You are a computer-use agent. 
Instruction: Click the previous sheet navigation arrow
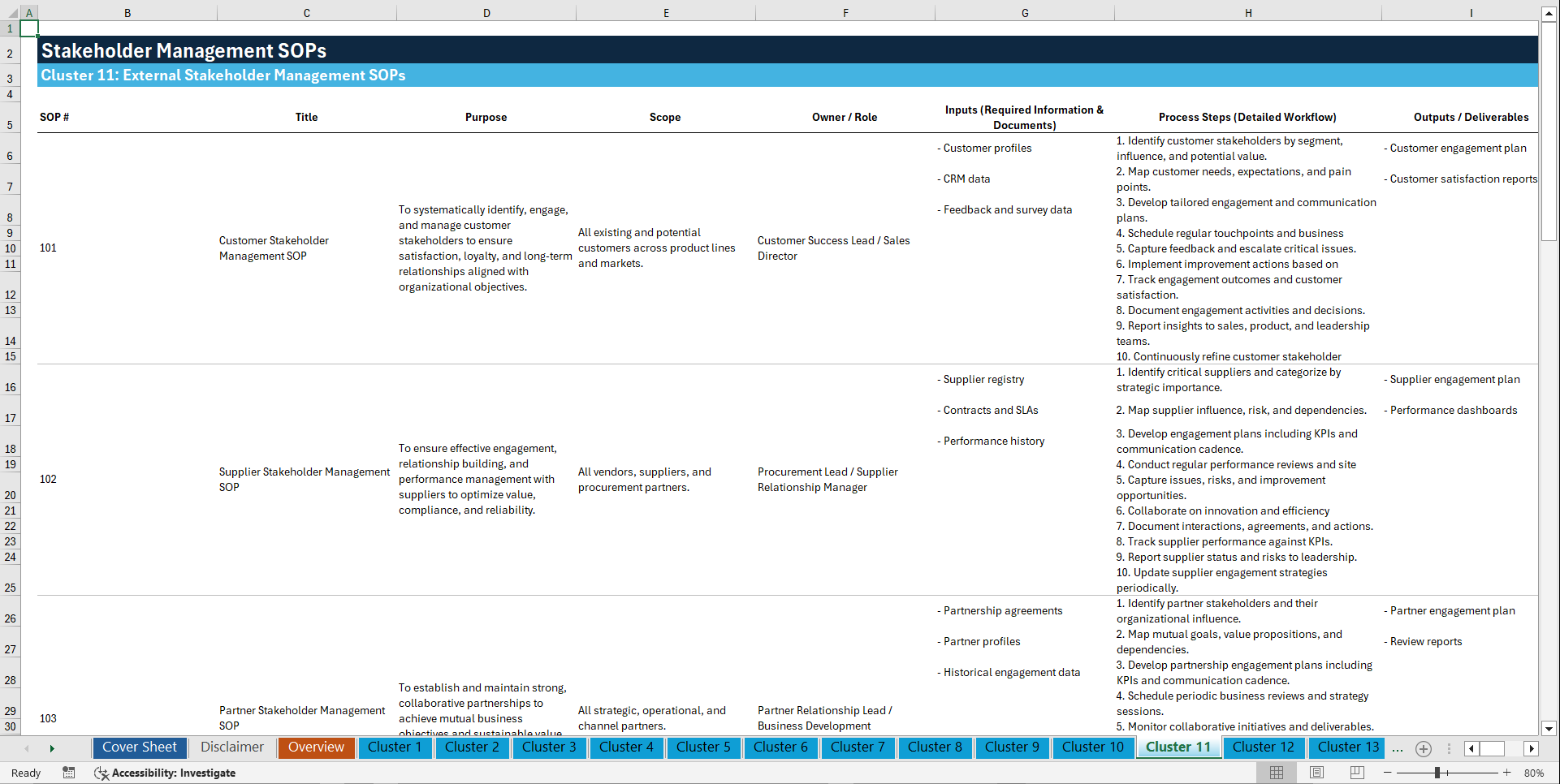[27, 748]
